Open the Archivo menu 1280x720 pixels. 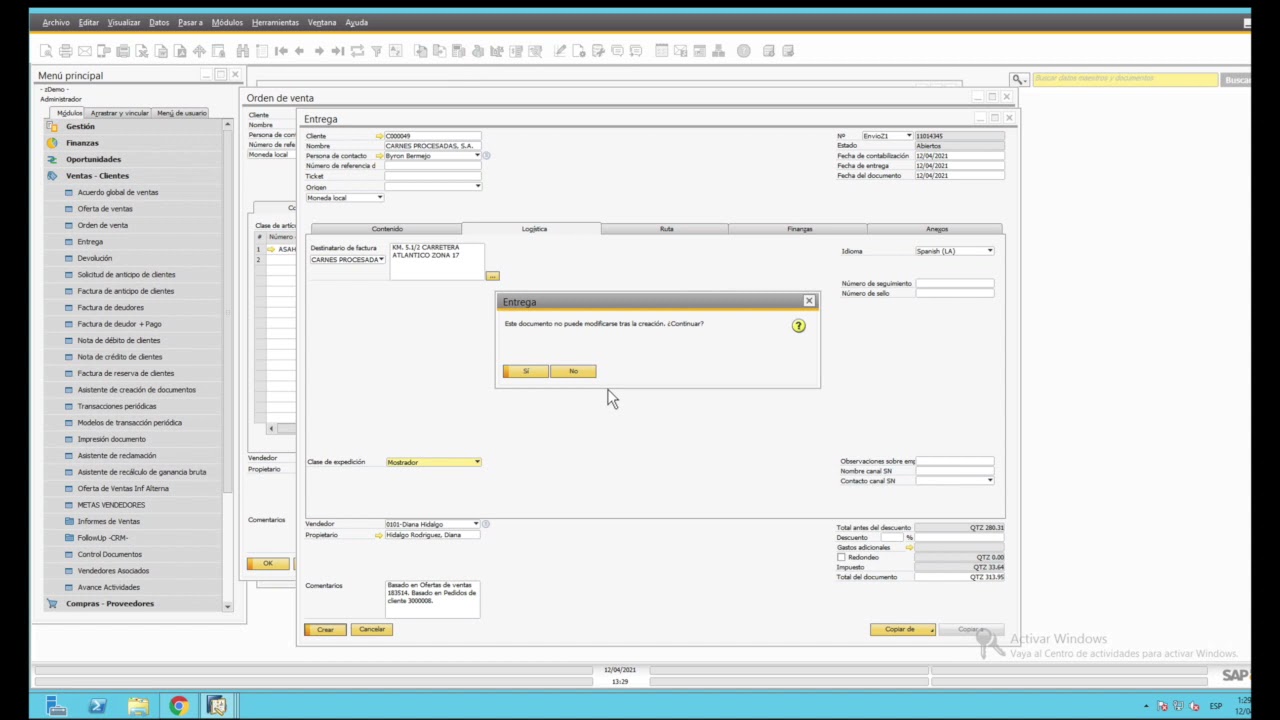pyautogui.click(x=56, y=22)
